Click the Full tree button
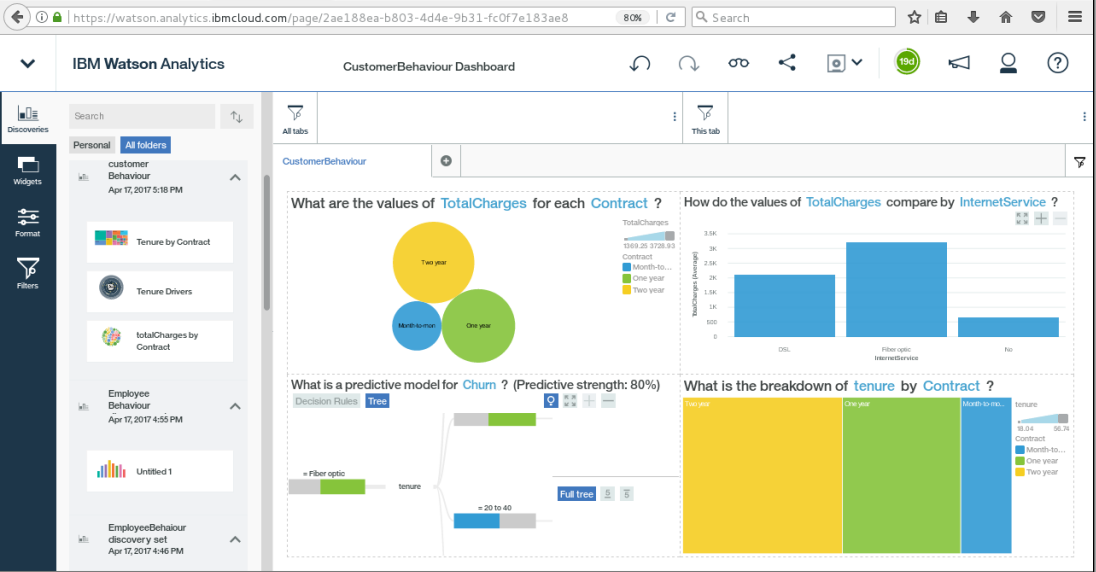The width and height of the screenshot is (1096, 572). coord(577,494)
